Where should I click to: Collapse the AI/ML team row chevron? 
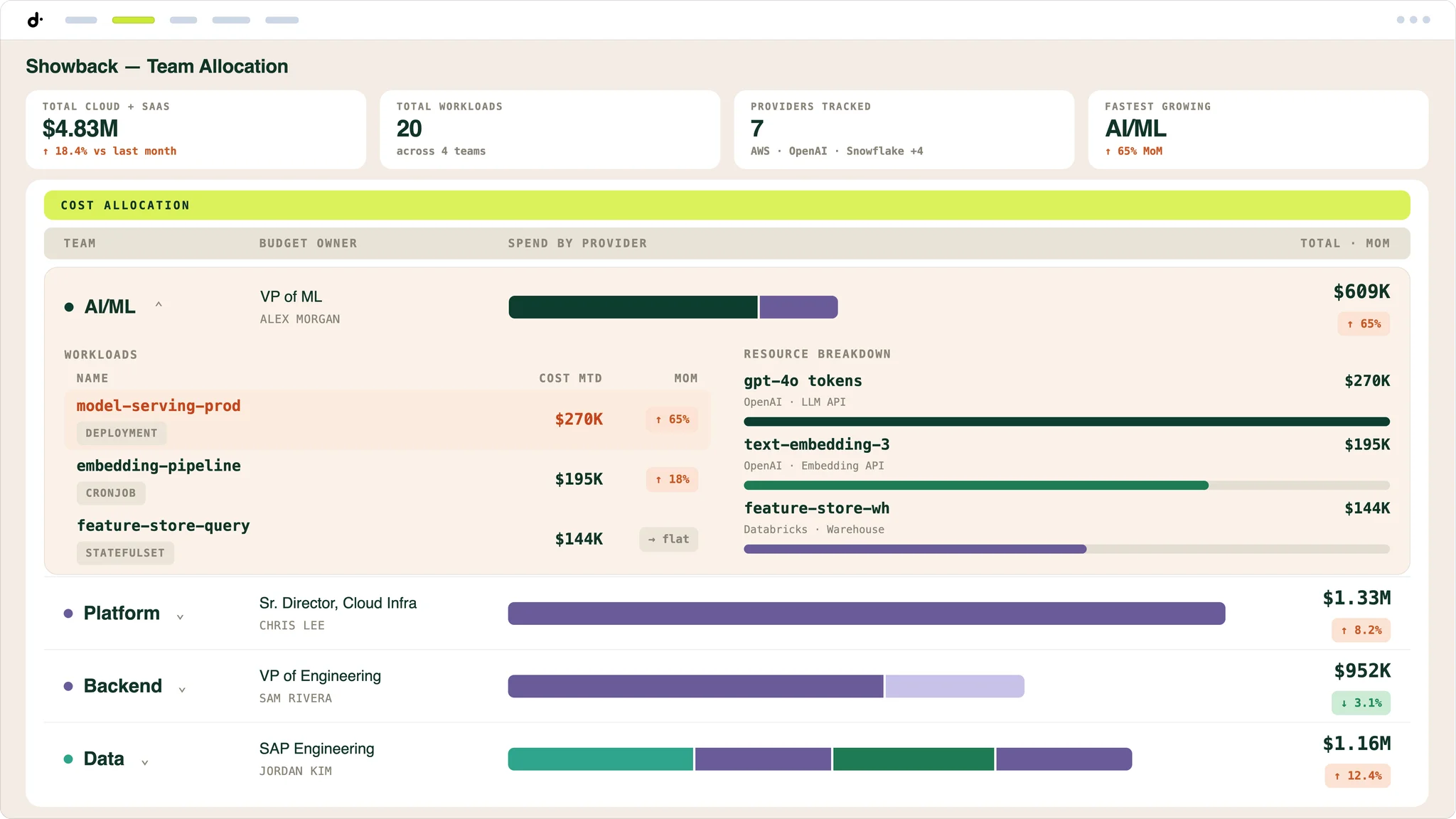click(x=159, y=306)
